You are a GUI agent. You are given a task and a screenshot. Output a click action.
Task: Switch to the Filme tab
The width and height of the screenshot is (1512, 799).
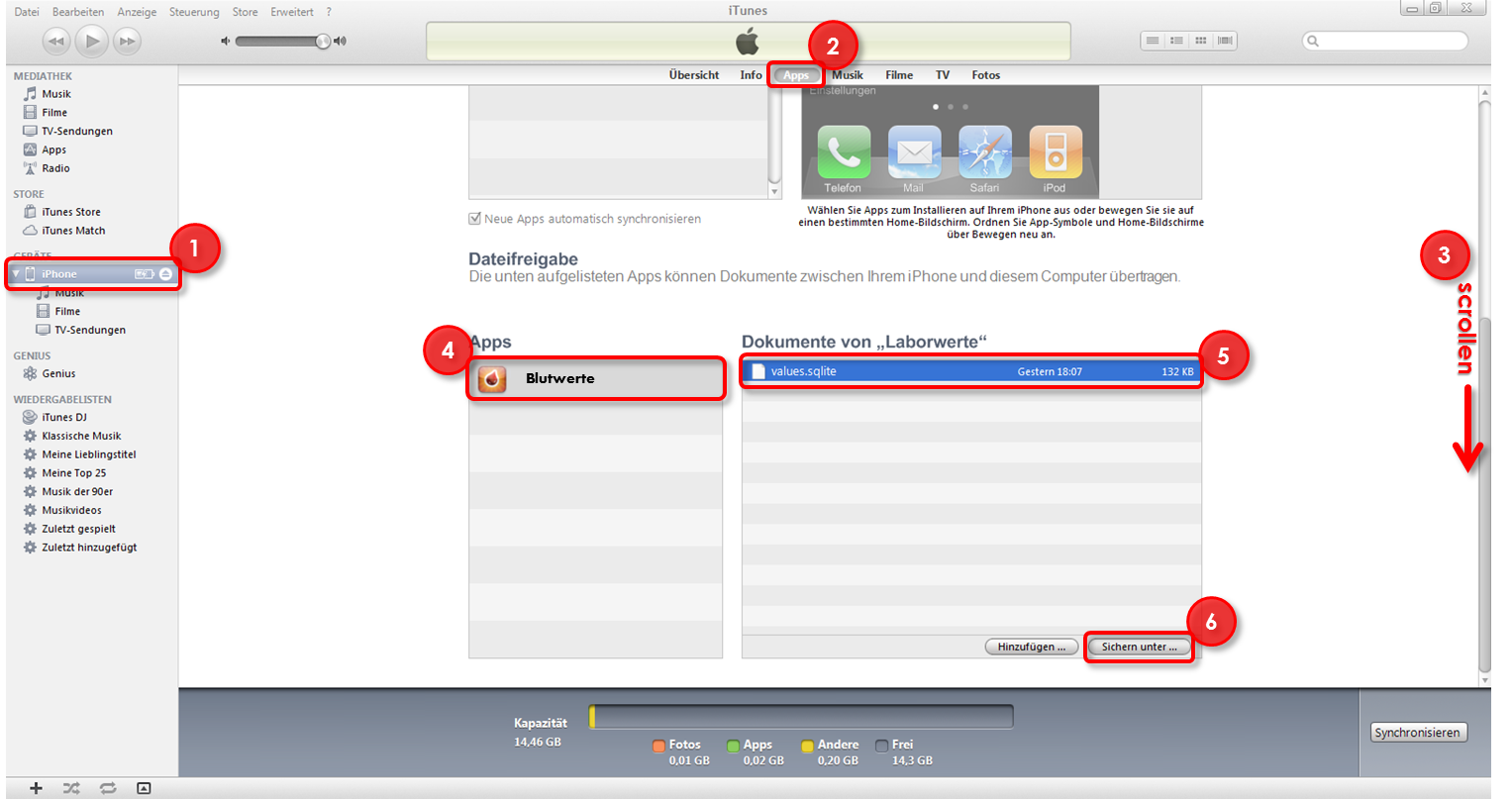click(899, 75)
